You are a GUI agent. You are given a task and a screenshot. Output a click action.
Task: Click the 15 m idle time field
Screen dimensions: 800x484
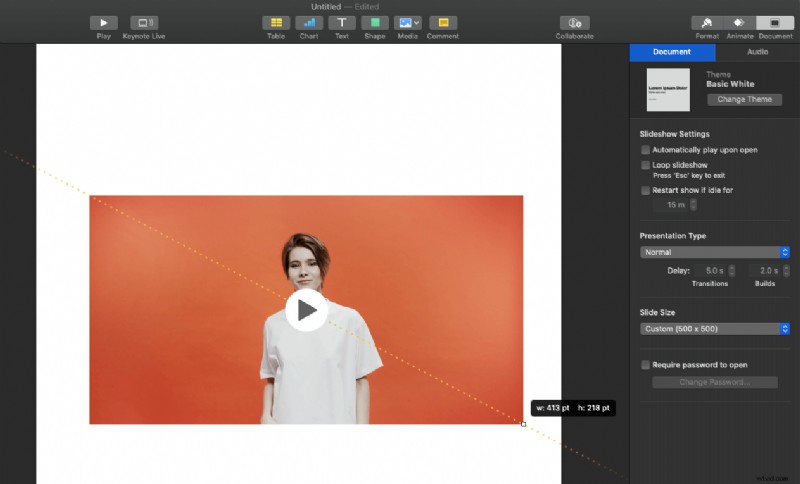pos(671,205)
